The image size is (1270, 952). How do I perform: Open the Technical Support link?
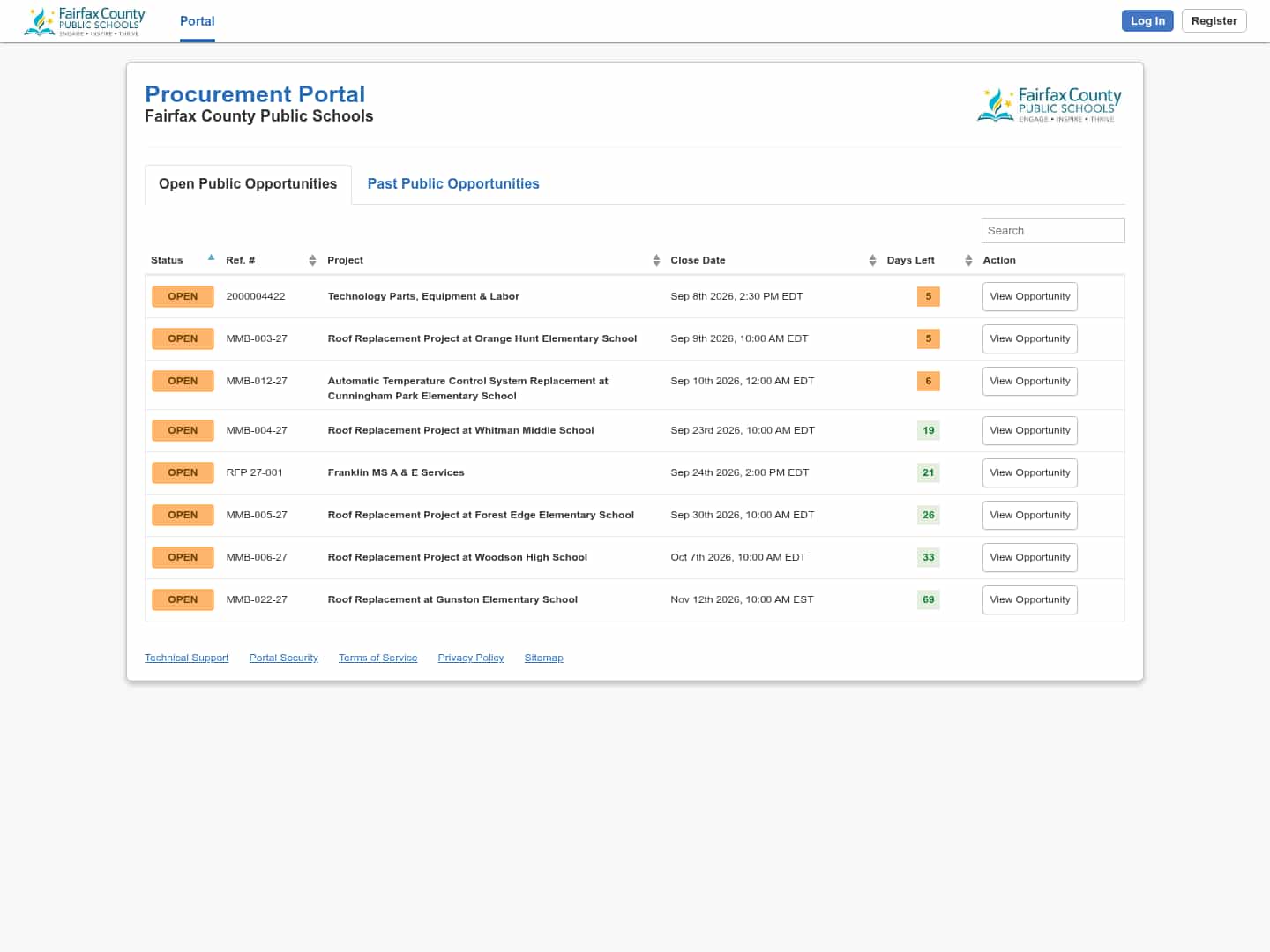(x=186, y=658)
